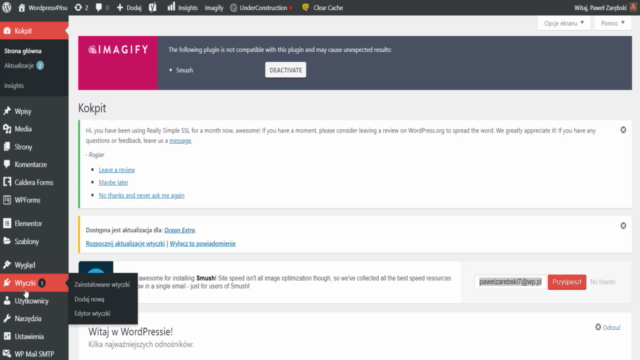Open Ustawienia settings icon in sidebar
Viewport: 640px width, 360px height.
(x=7, y=336)
